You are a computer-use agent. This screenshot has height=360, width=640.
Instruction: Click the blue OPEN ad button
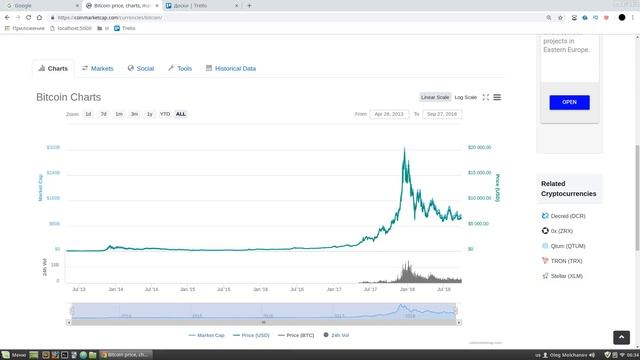click(569, 102)
